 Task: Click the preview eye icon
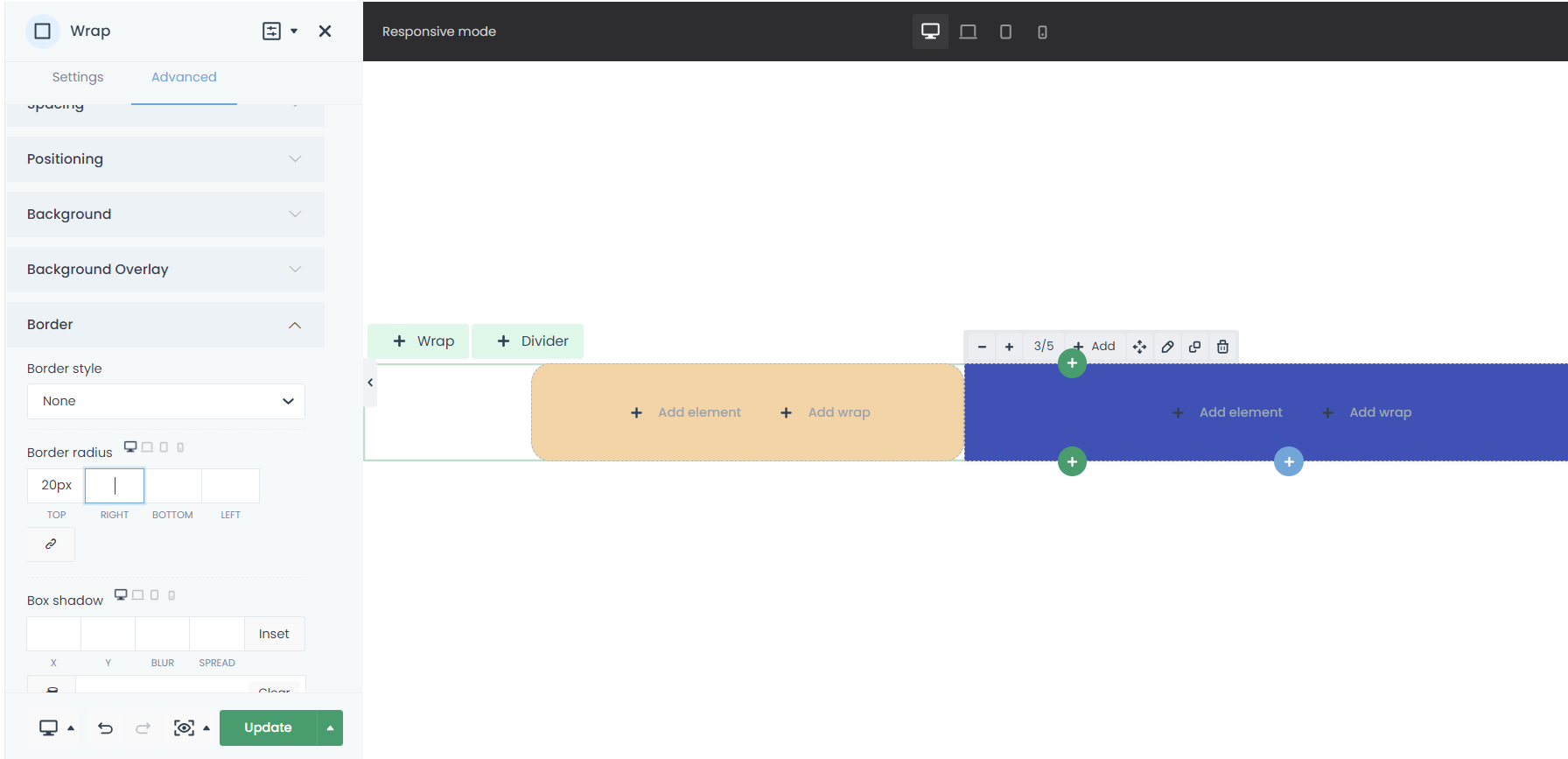184,727
